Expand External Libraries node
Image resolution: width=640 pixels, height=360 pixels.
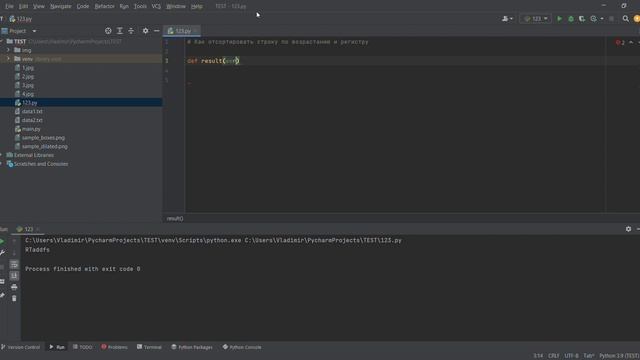point(2,155)
